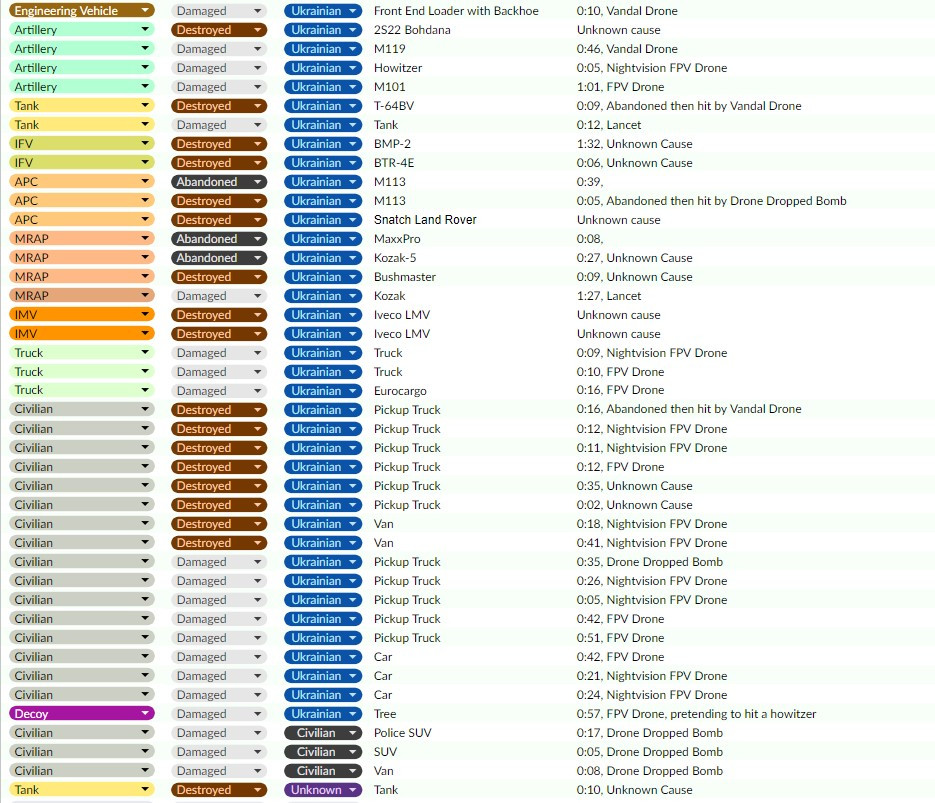This screenshot has width=935, height=803.
Task: Open Abandoned status dropdown in Kozak-5 row
Action: coord(219,258)
